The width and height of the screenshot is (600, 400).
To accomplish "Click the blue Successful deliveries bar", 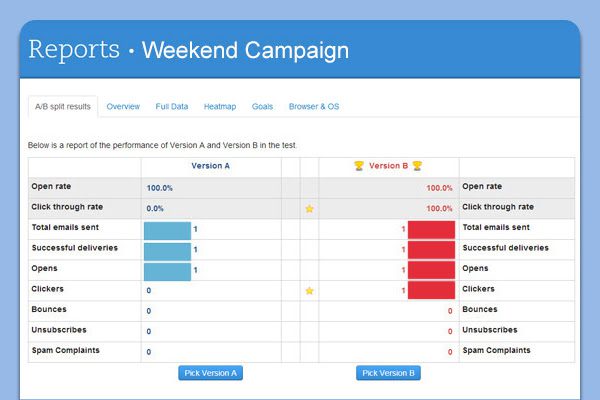I will [167, 250].
